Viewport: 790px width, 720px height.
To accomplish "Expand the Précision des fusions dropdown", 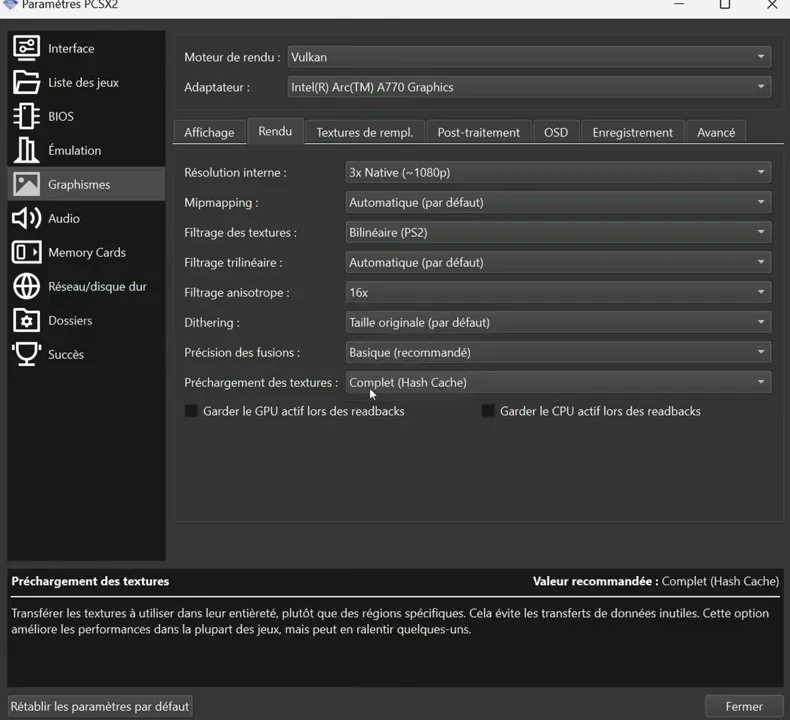I will click(x=558, y=352).
